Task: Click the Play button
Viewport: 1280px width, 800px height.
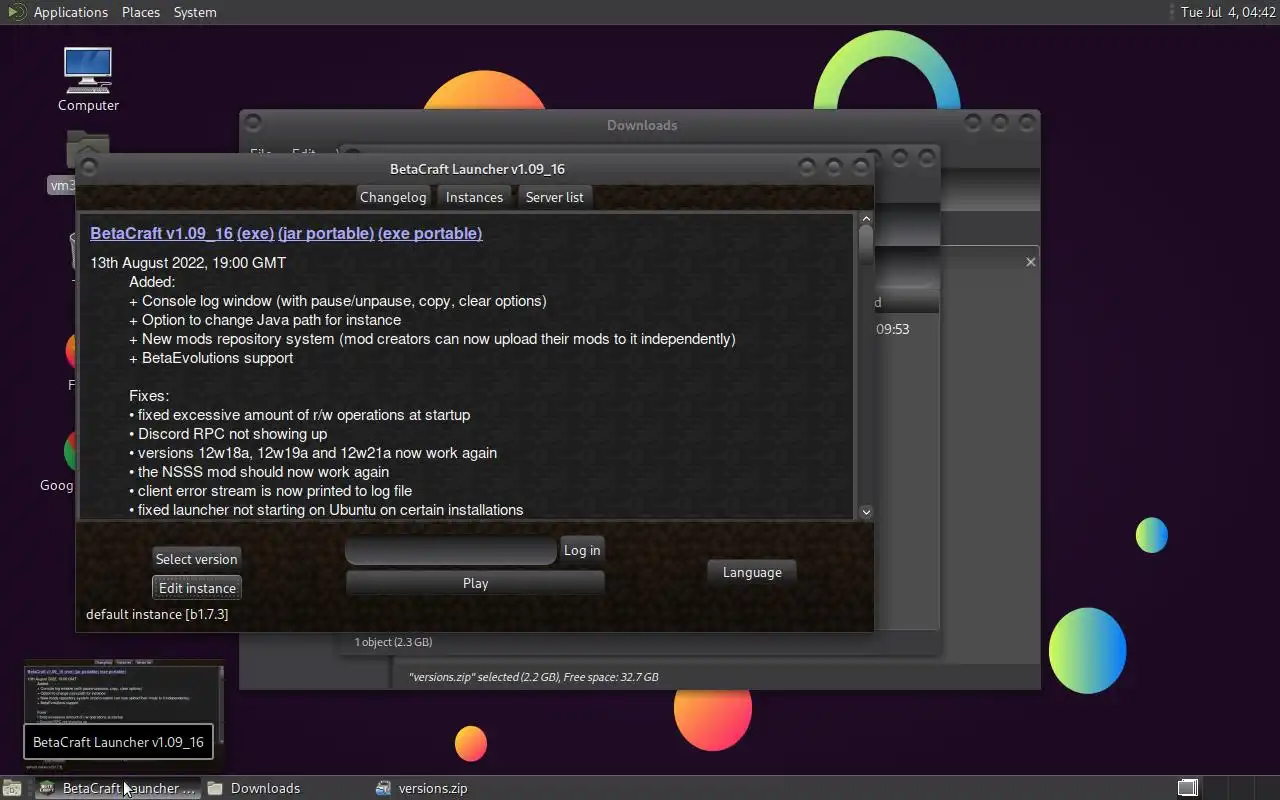Action: [475, 583]
